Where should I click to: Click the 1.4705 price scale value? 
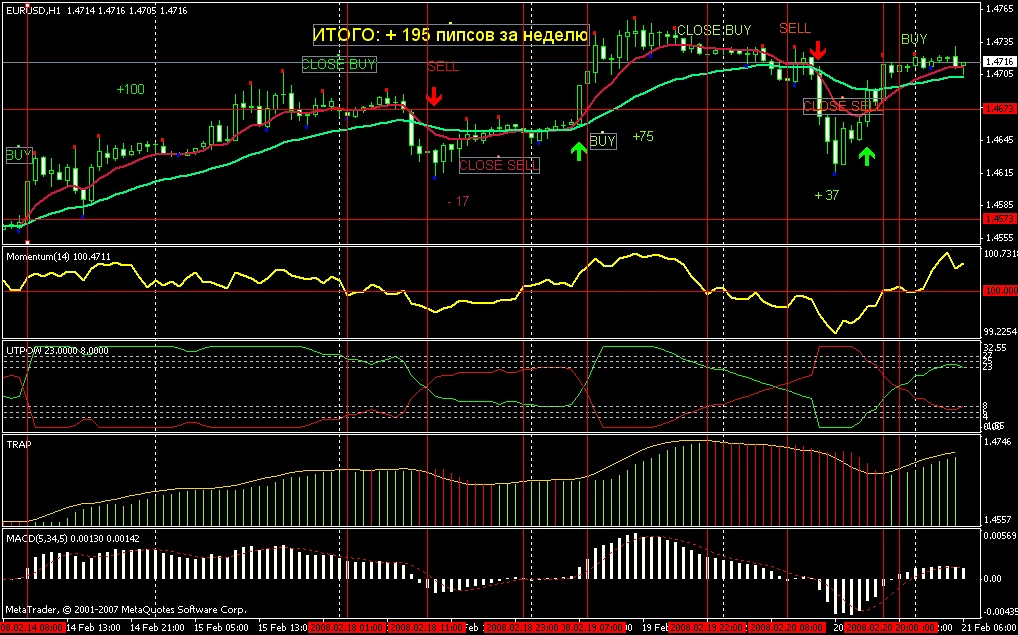pyautogui.click(x=999, y=74)
